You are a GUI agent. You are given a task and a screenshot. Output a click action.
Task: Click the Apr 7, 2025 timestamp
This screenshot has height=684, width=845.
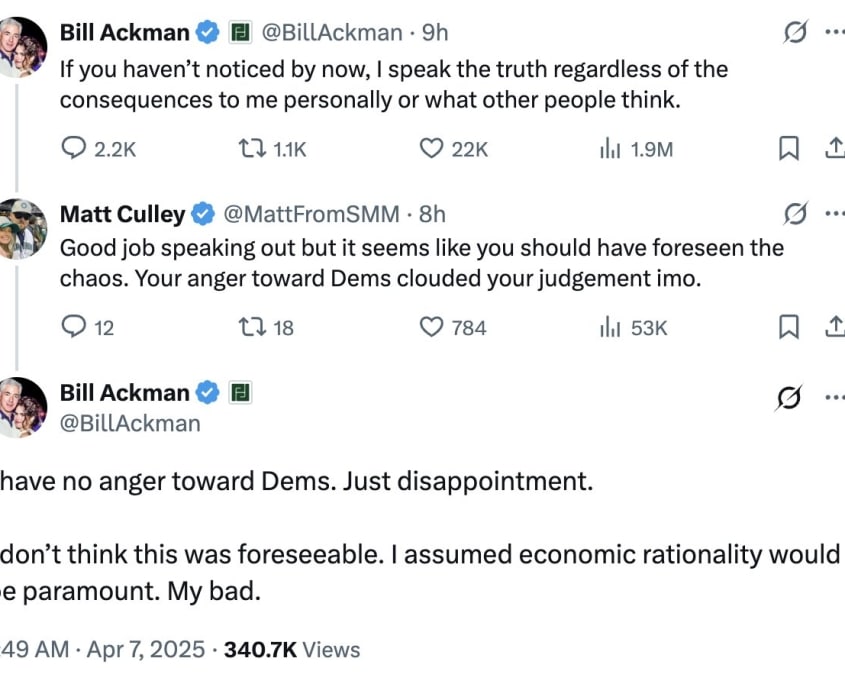coord(146,649)
